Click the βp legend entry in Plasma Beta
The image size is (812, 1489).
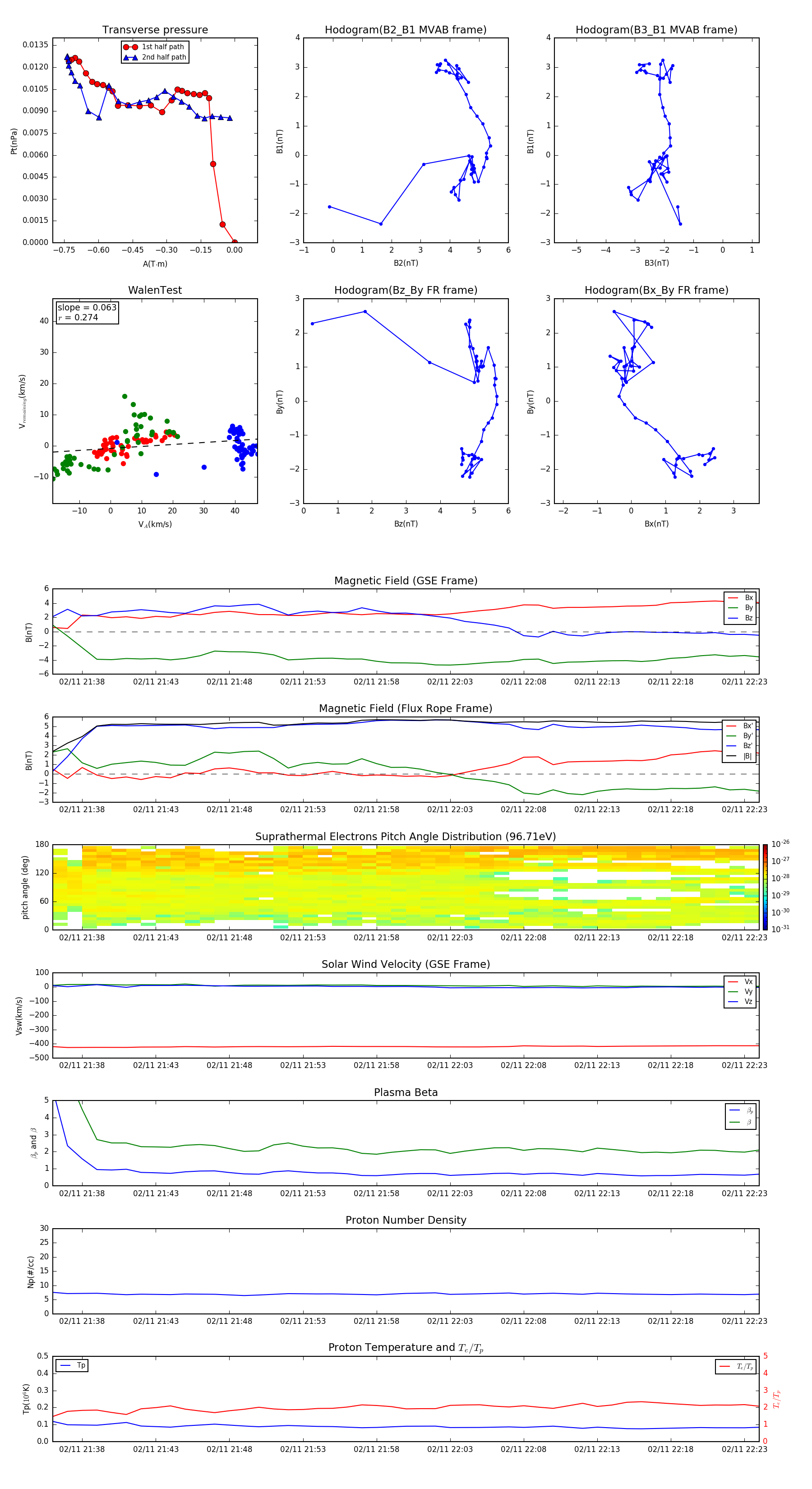(742, 1110)
